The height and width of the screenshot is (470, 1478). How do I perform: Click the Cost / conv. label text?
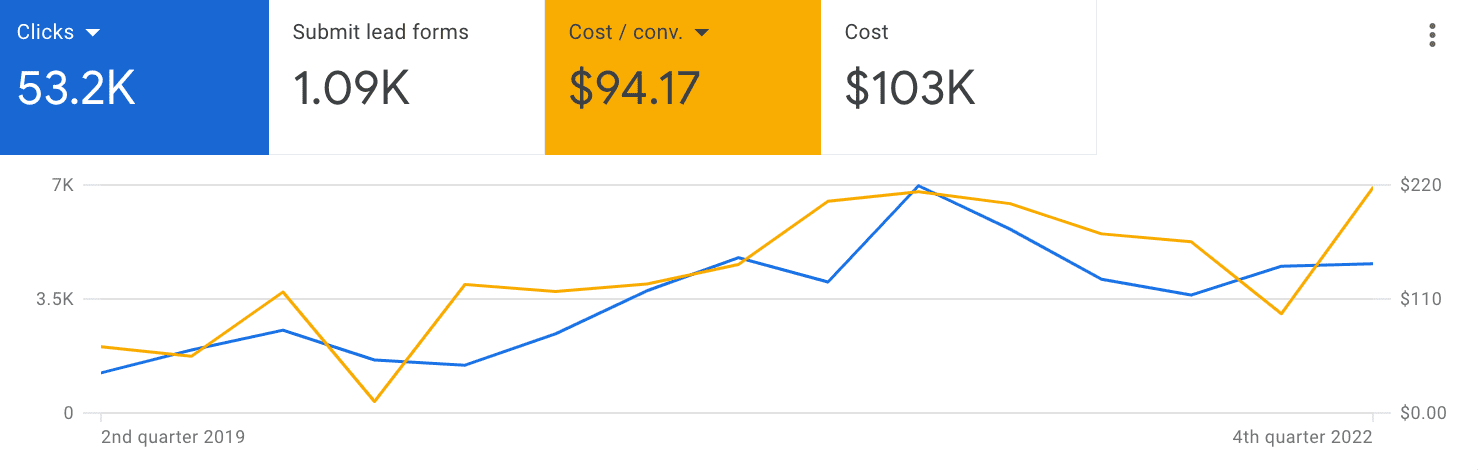pyautogui.click(x=626, y=32)
